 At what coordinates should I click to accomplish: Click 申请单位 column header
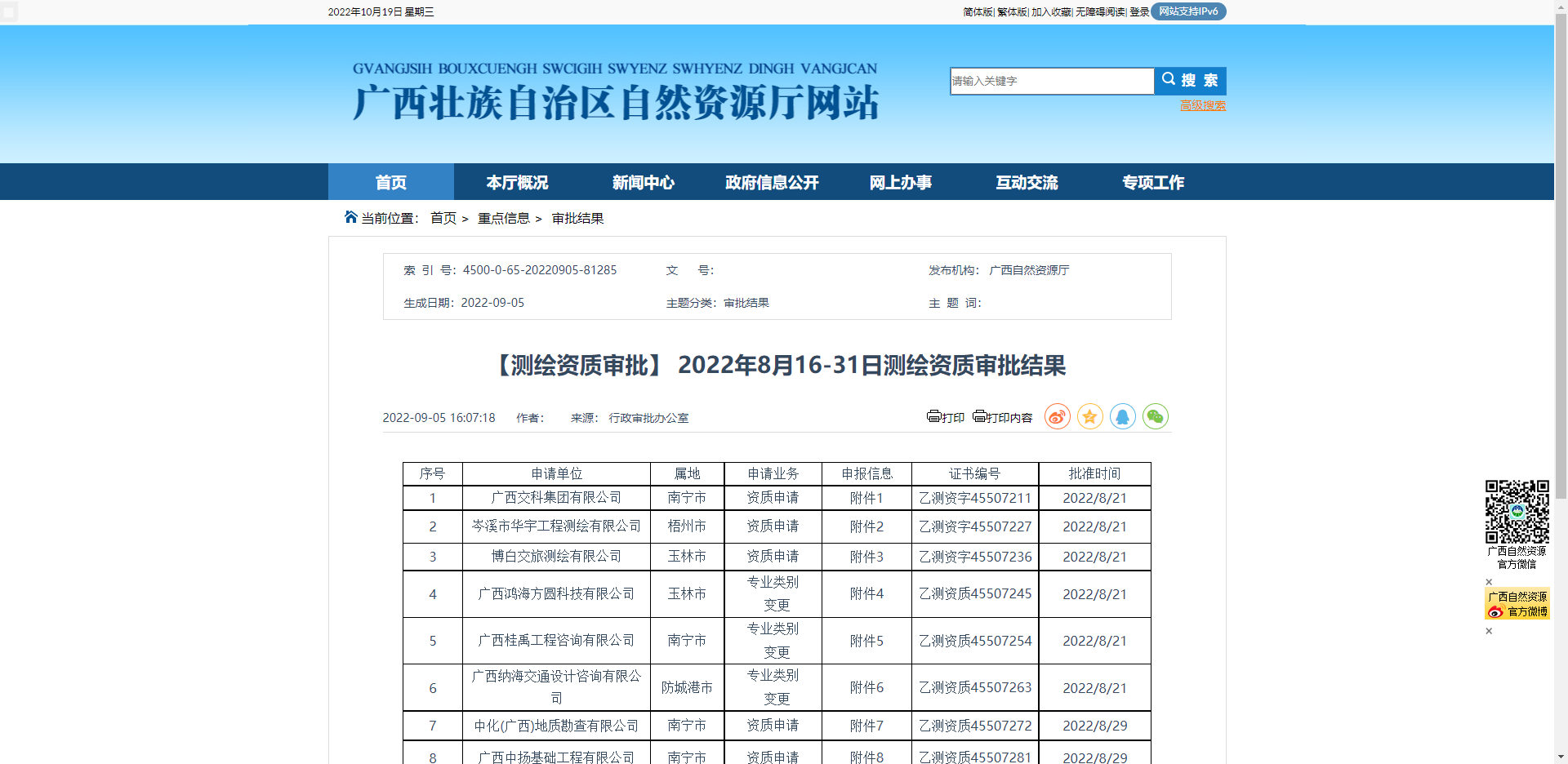point(556,473)
